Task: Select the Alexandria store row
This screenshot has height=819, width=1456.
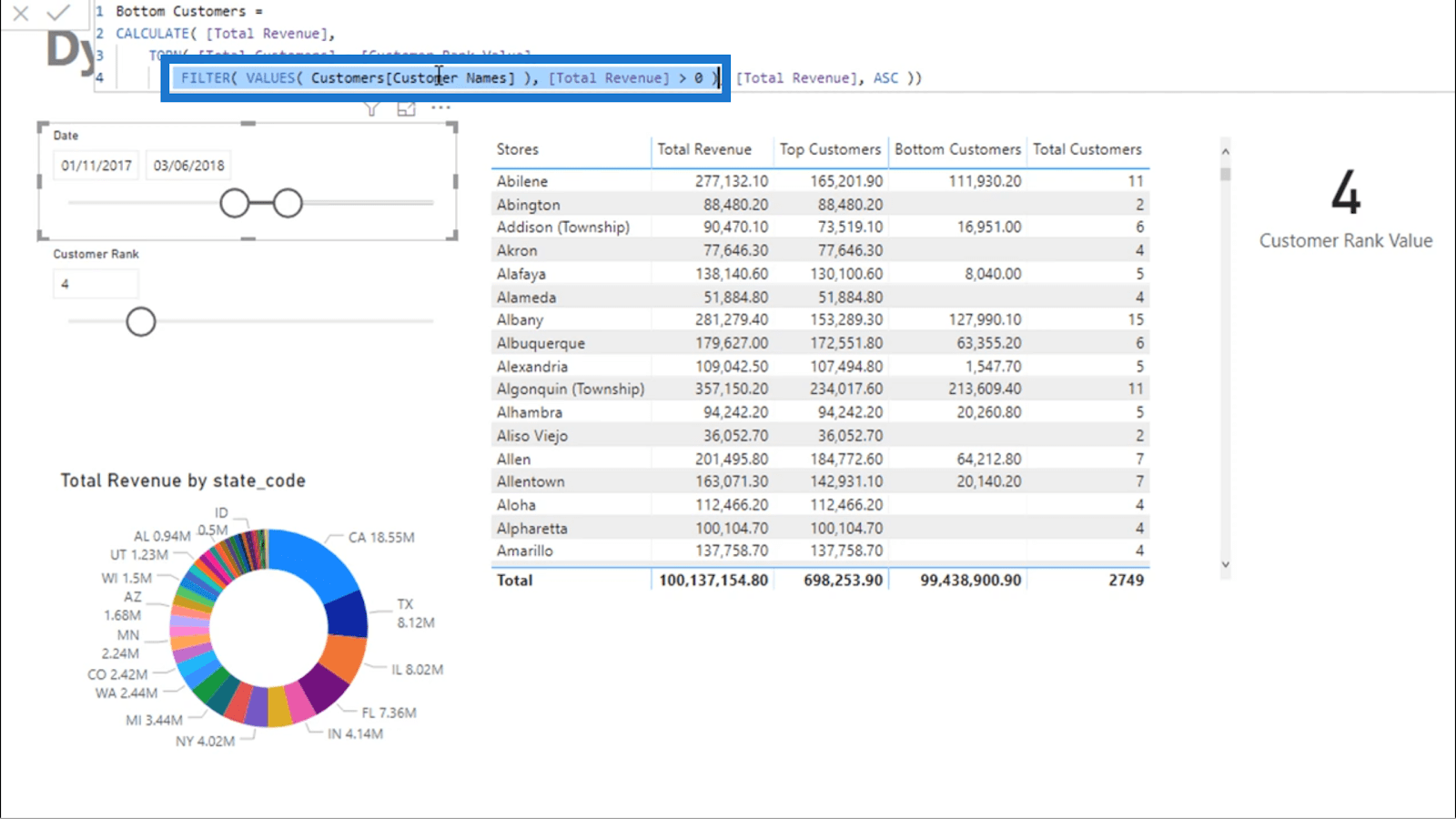Action: point(819,366)
